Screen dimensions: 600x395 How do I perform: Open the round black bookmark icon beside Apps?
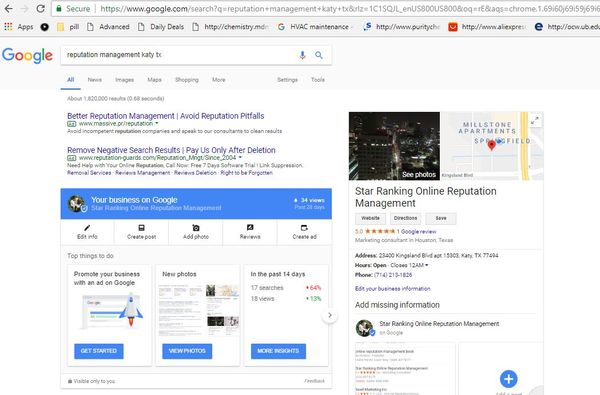click(45, 27)
